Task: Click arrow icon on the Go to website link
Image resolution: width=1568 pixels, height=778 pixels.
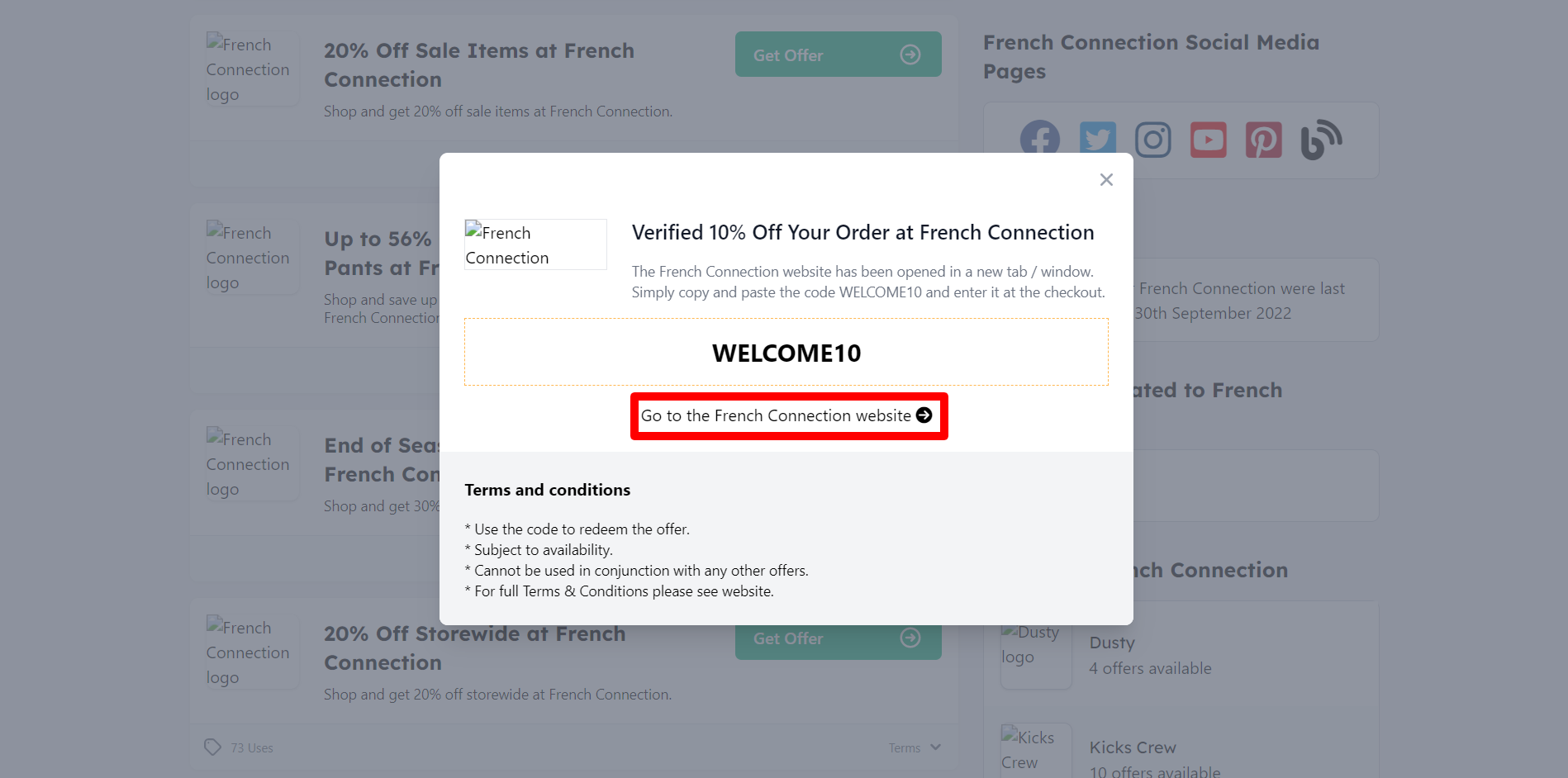Action: click(x=924, y=415)
